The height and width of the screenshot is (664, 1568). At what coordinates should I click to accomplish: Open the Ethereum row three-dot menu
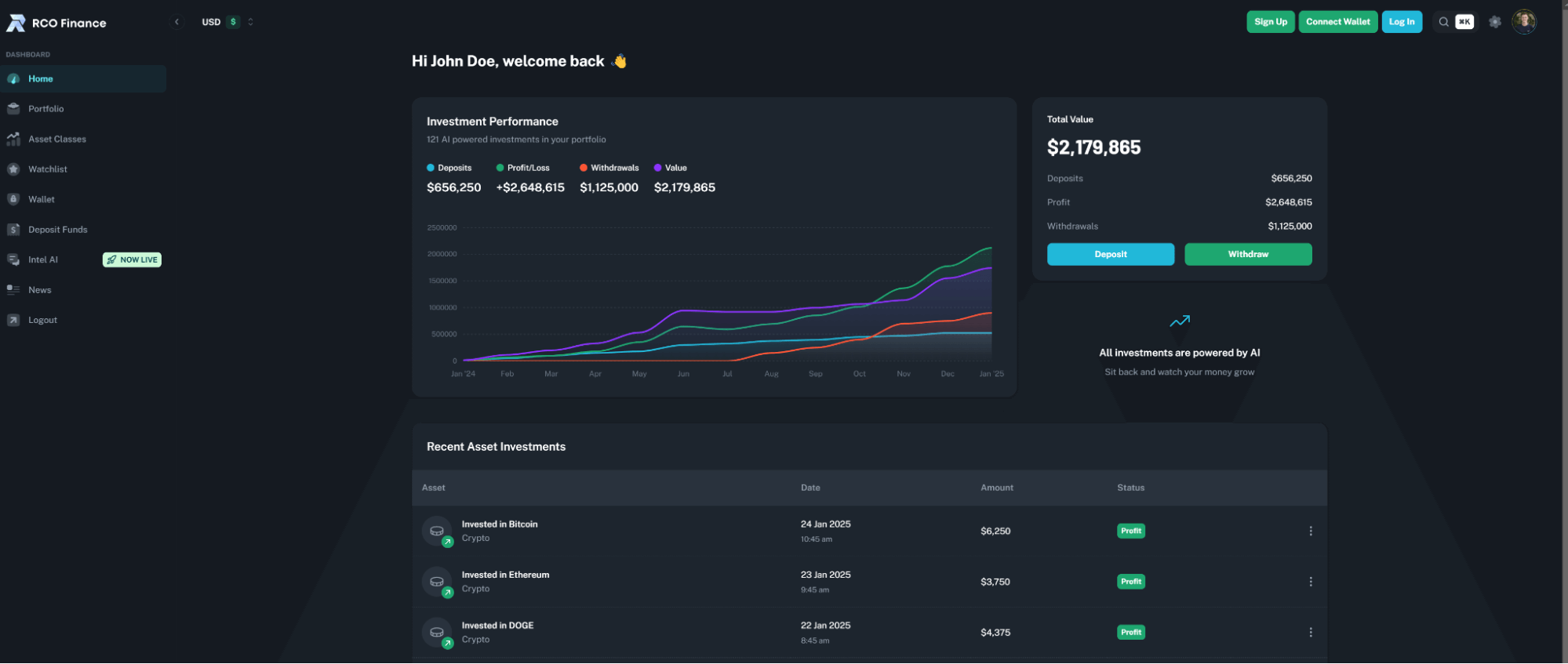coord(1310,582)
